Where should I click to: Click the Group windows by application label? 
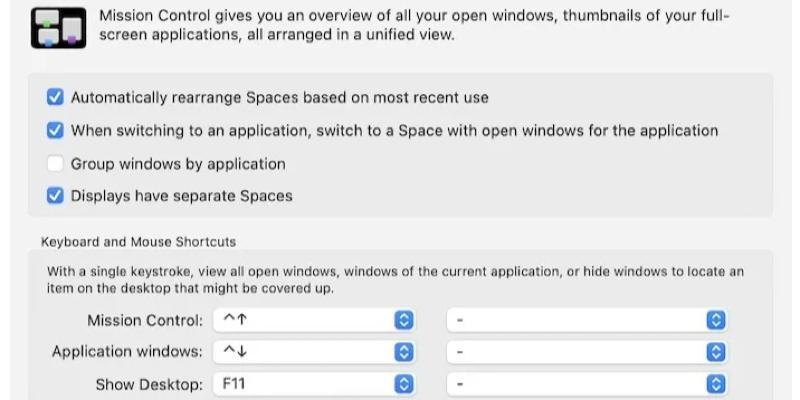tap(178, 164)
